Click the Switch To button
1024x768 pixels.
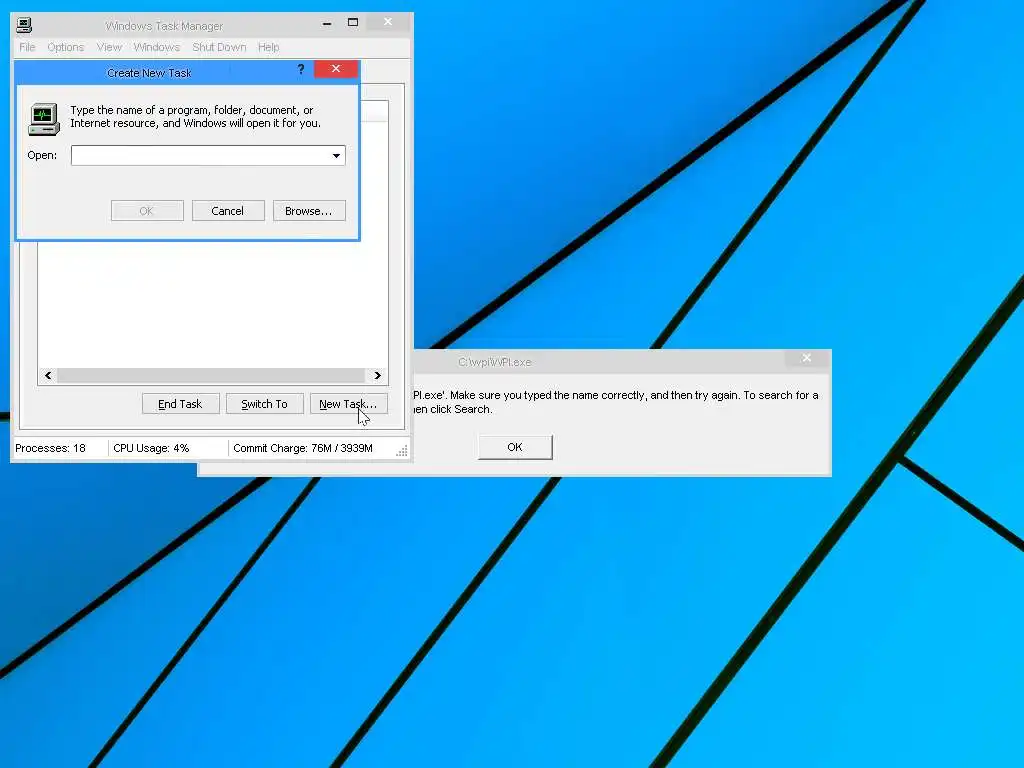coord(264,404)
